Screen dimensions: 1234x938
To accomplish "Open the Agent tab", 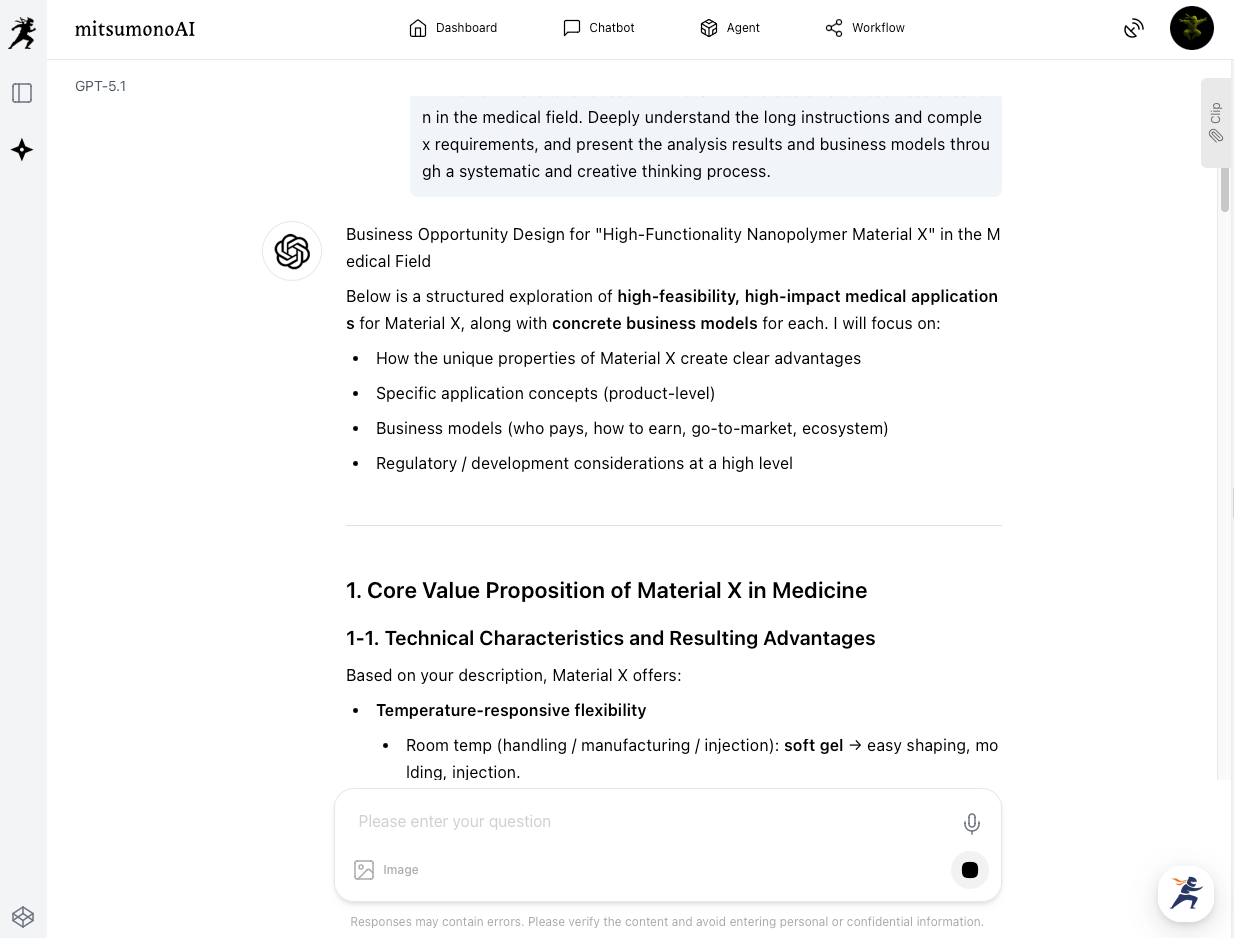I will click(x=730, y=28).
